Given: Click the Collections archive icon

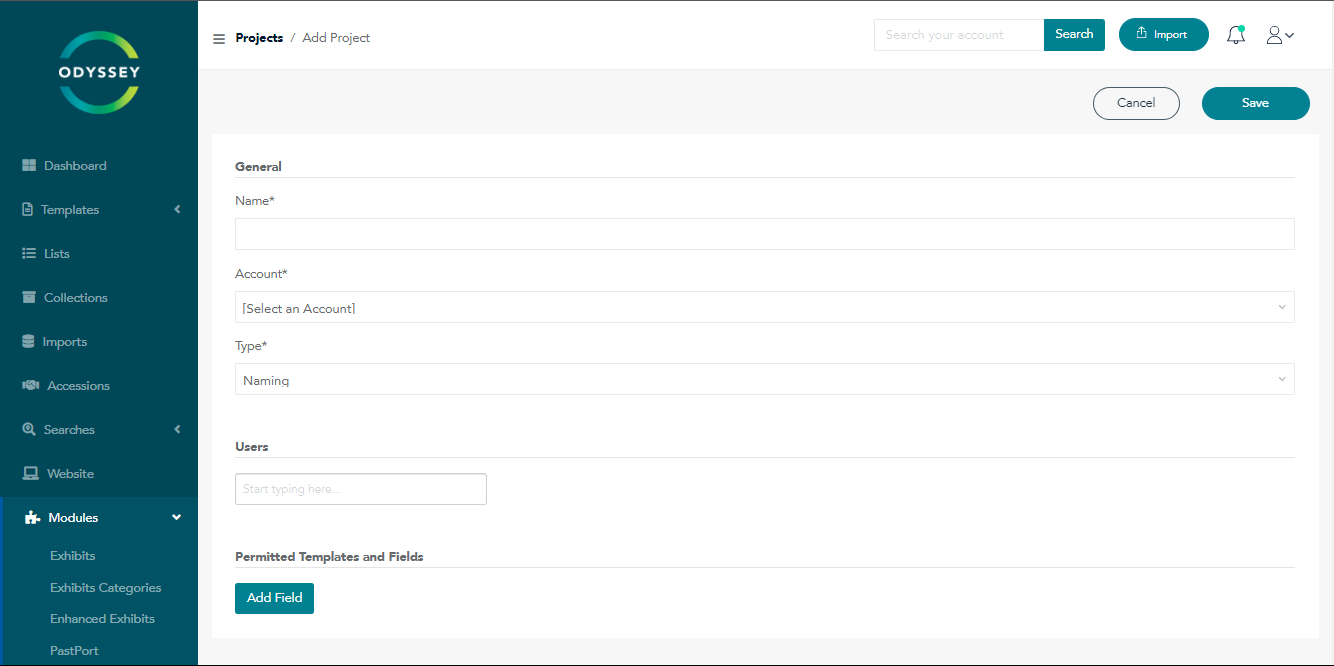Looking at the screenshot, I should tap(29, 298).
